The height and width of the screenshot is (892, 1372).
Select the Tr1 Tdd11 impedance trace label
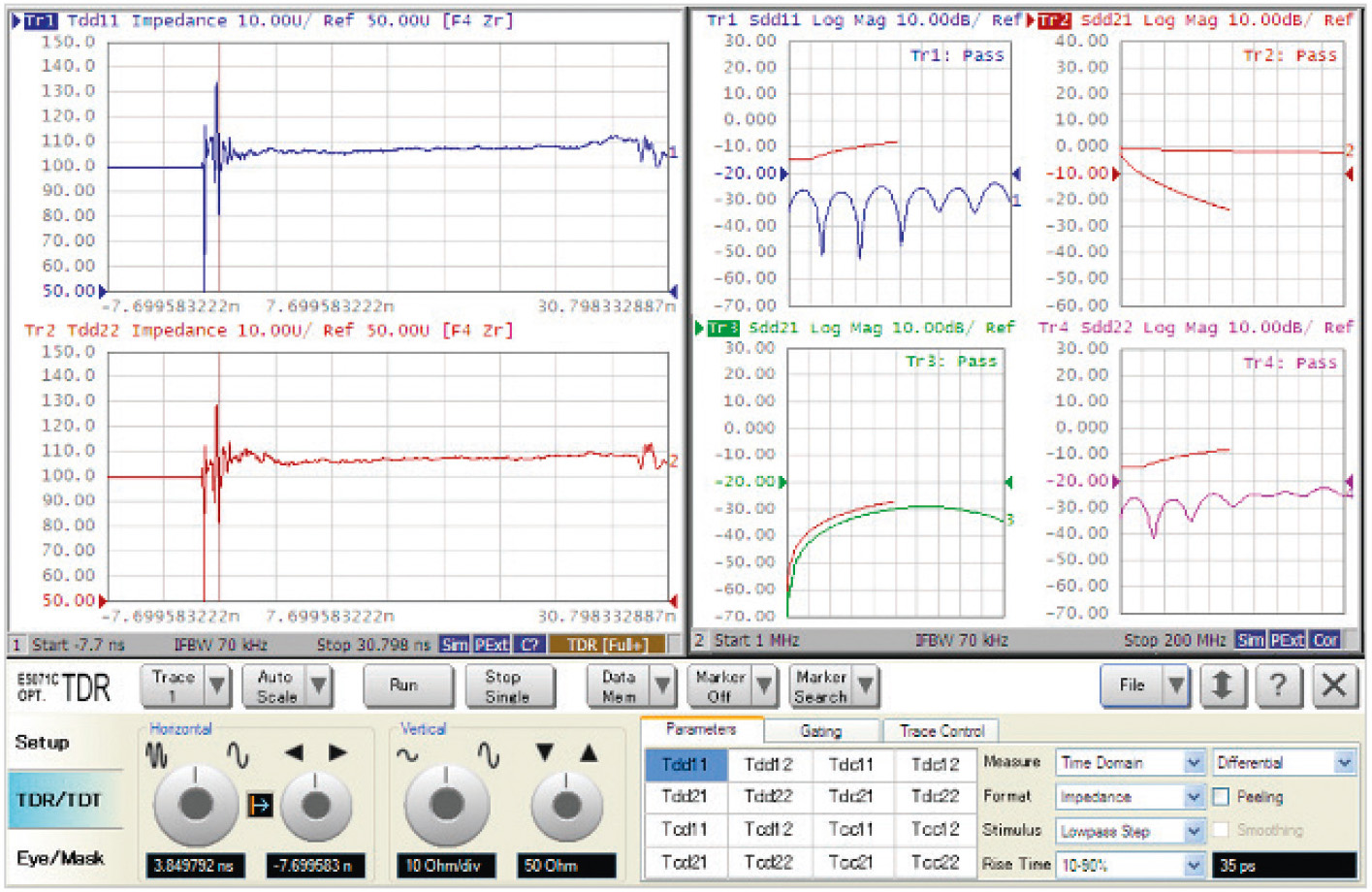coord(40,20)
